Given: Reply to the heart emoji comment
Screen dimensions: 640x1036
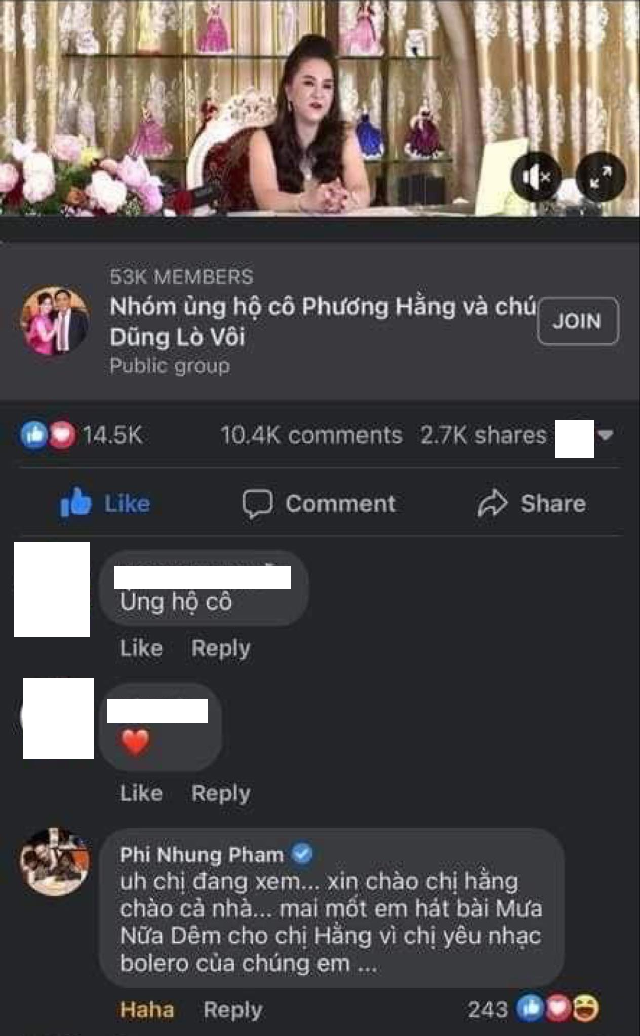Looking at the screenshot, I should coord(221,793).
